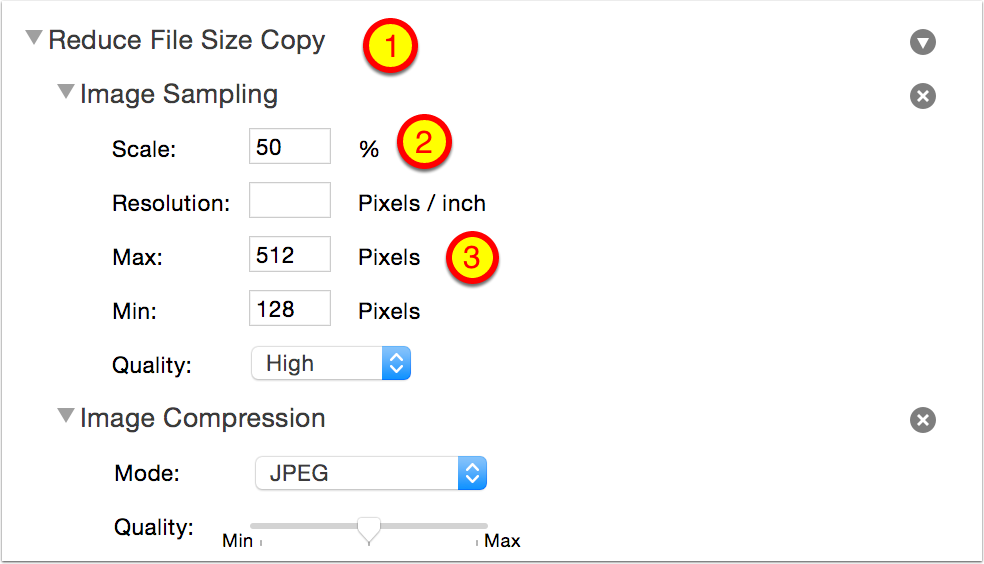The height and width of the screenshot is (564, 984).
Task: Click the compression Quality slider thumb
Action: (x=369, y=527)
